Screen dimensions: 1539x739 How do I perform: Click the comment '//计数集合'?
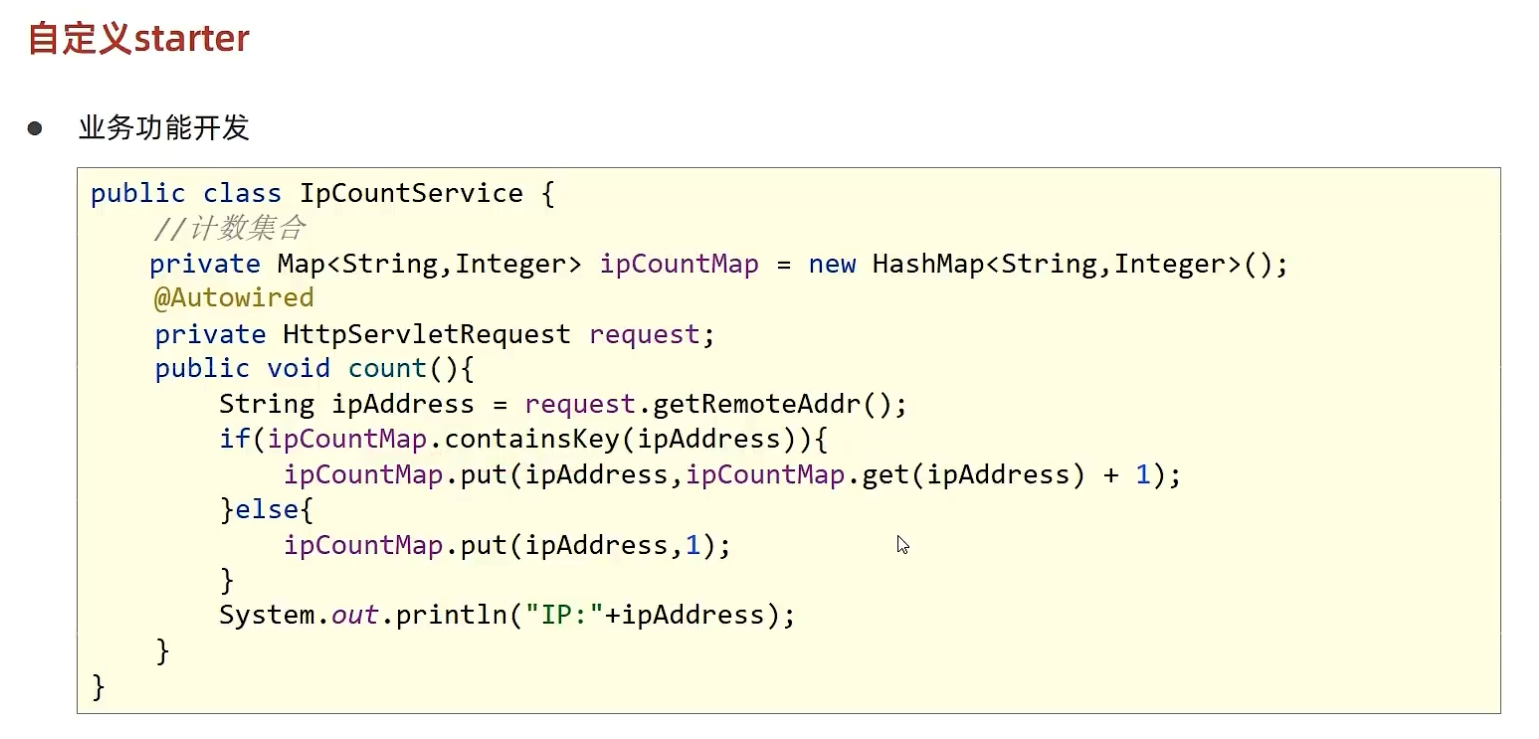[x=230, y=229]
